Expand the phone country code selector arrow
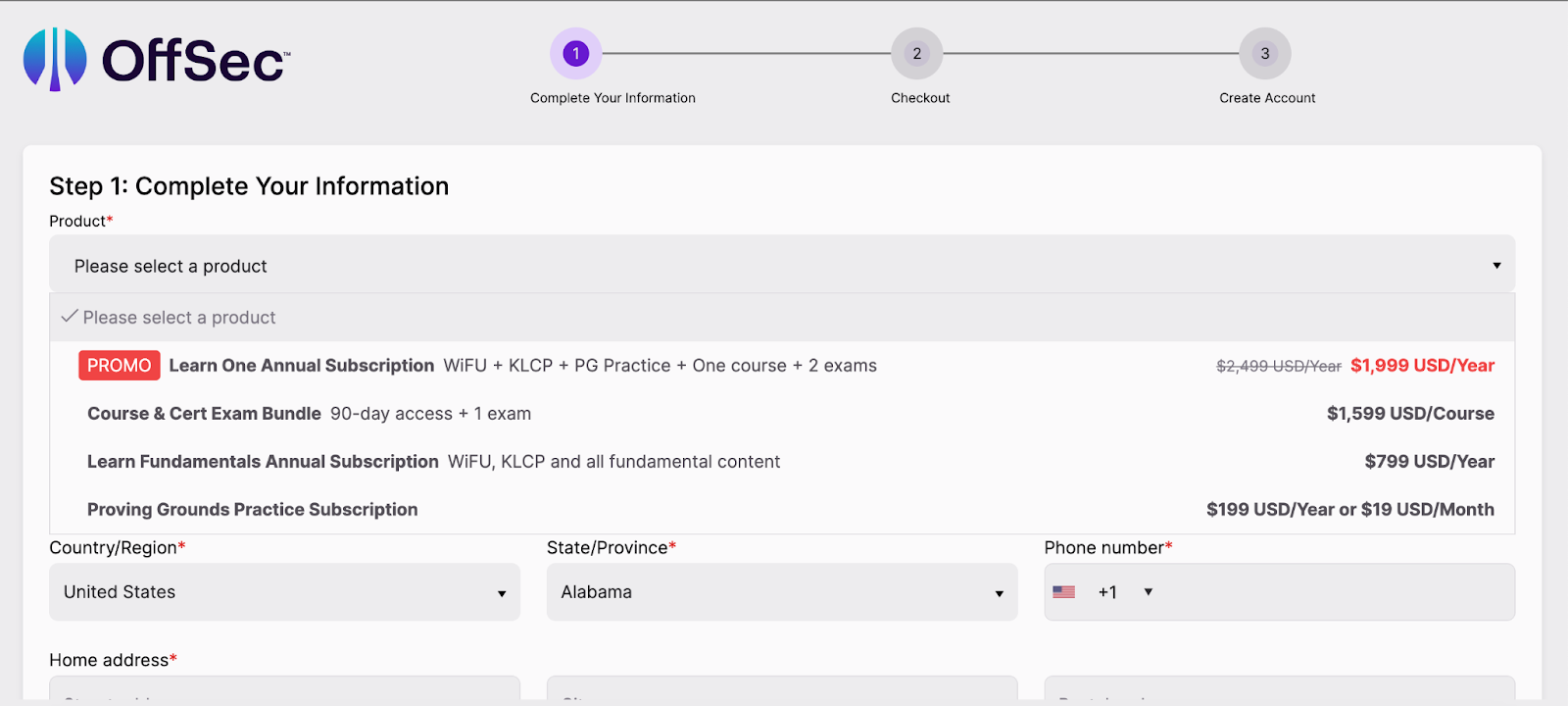 click(x=1149, y=592)
